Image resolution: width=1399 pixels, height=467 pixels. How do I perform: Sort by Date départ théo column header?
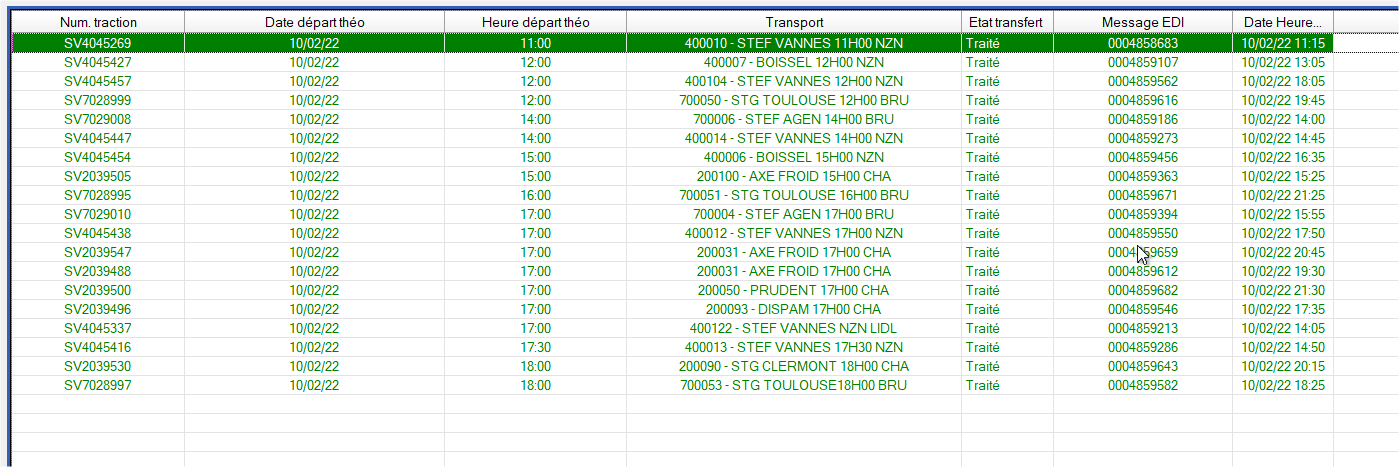[x=315, y=22]
